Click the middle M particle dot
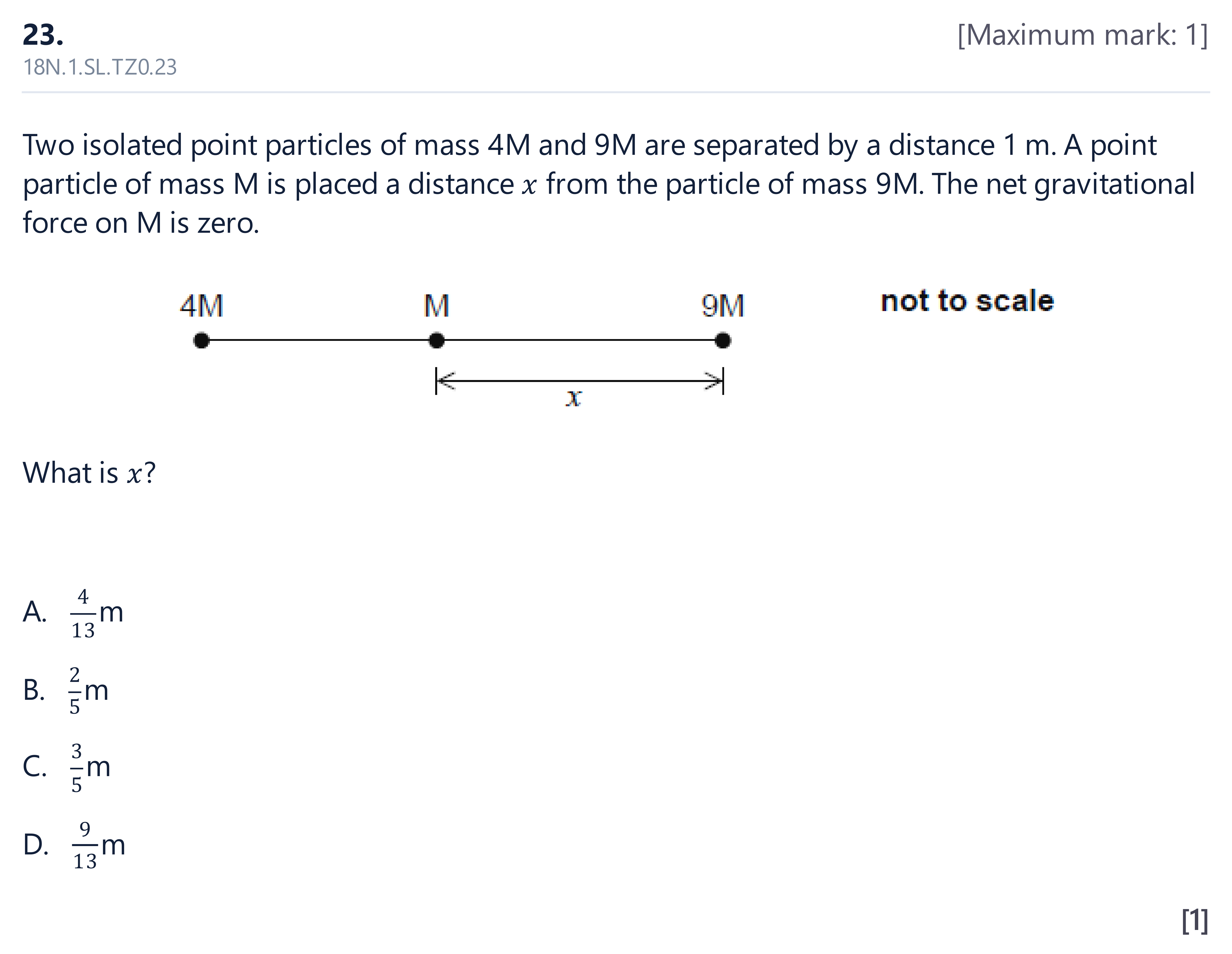This screenshot has height=954, width=1232. (x=436, y=341)
